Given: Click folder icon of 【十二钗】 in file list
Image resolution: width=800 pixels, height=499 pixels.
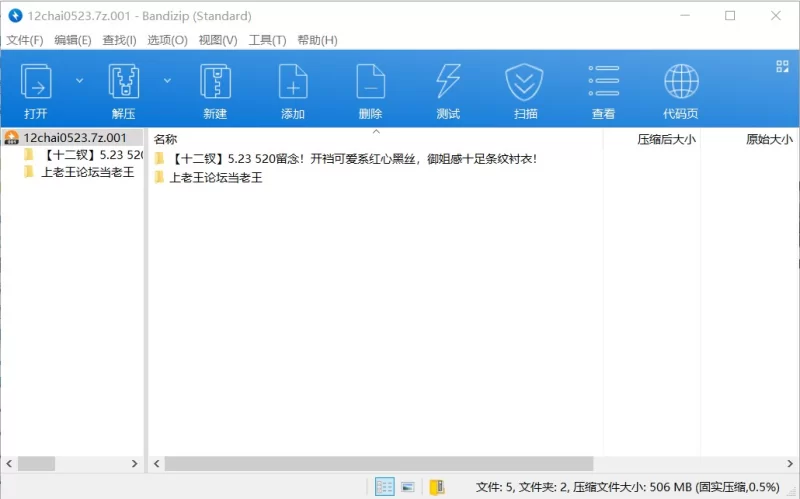Looking at the screenshot, I should [159, 158].
